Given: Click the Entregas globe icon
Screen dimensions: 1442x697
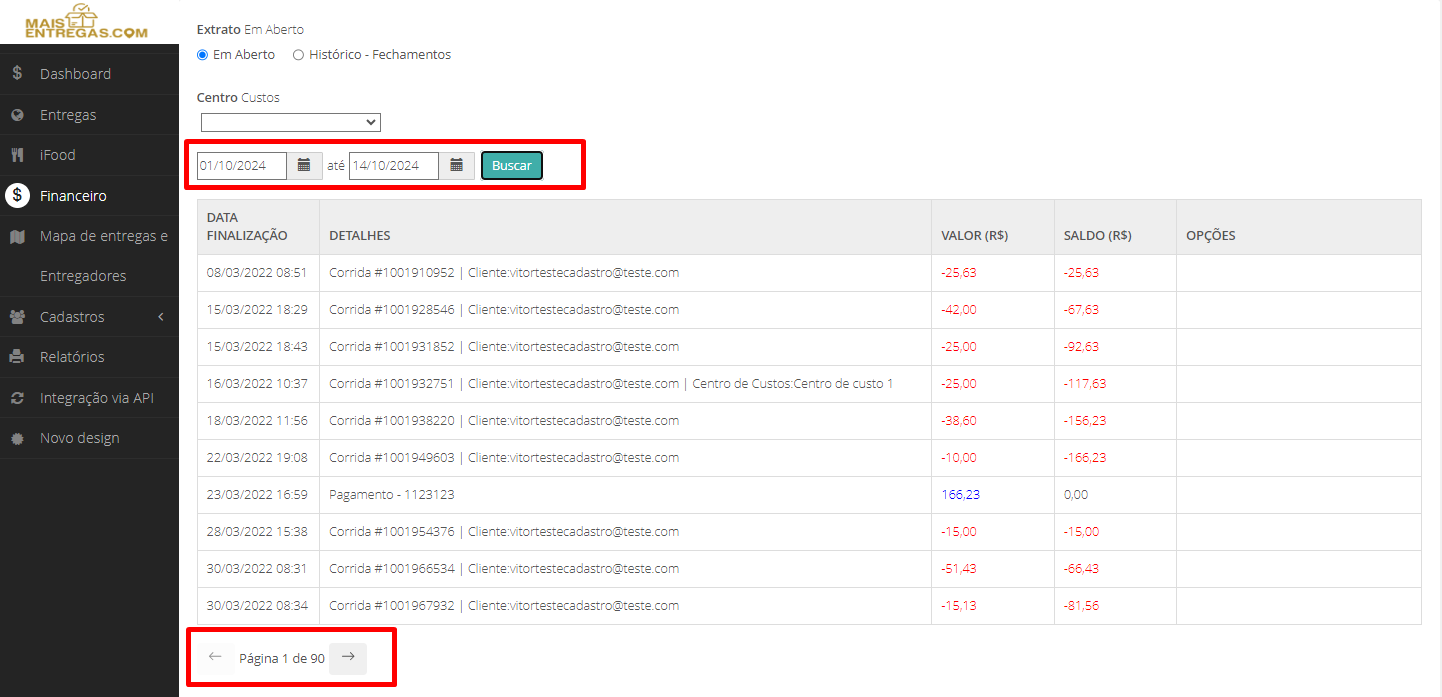Looking at the screenshot, I should [x=17, y=115].
